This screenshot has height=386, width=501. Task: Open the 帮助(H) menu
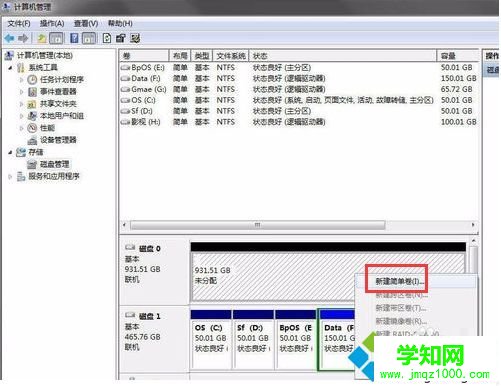[120, 24]
